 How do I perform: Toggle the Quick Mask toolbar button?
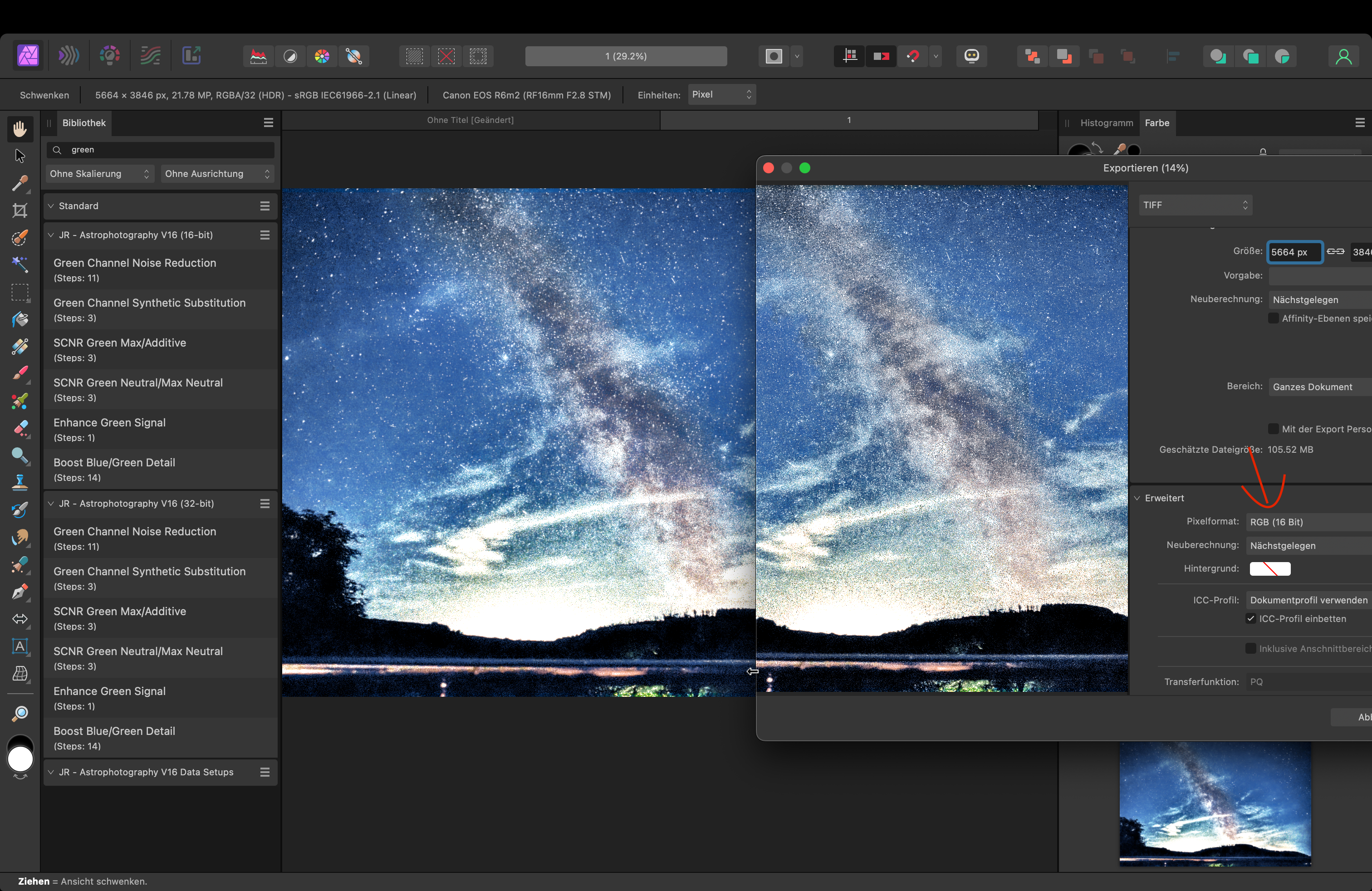click(774, 56)
